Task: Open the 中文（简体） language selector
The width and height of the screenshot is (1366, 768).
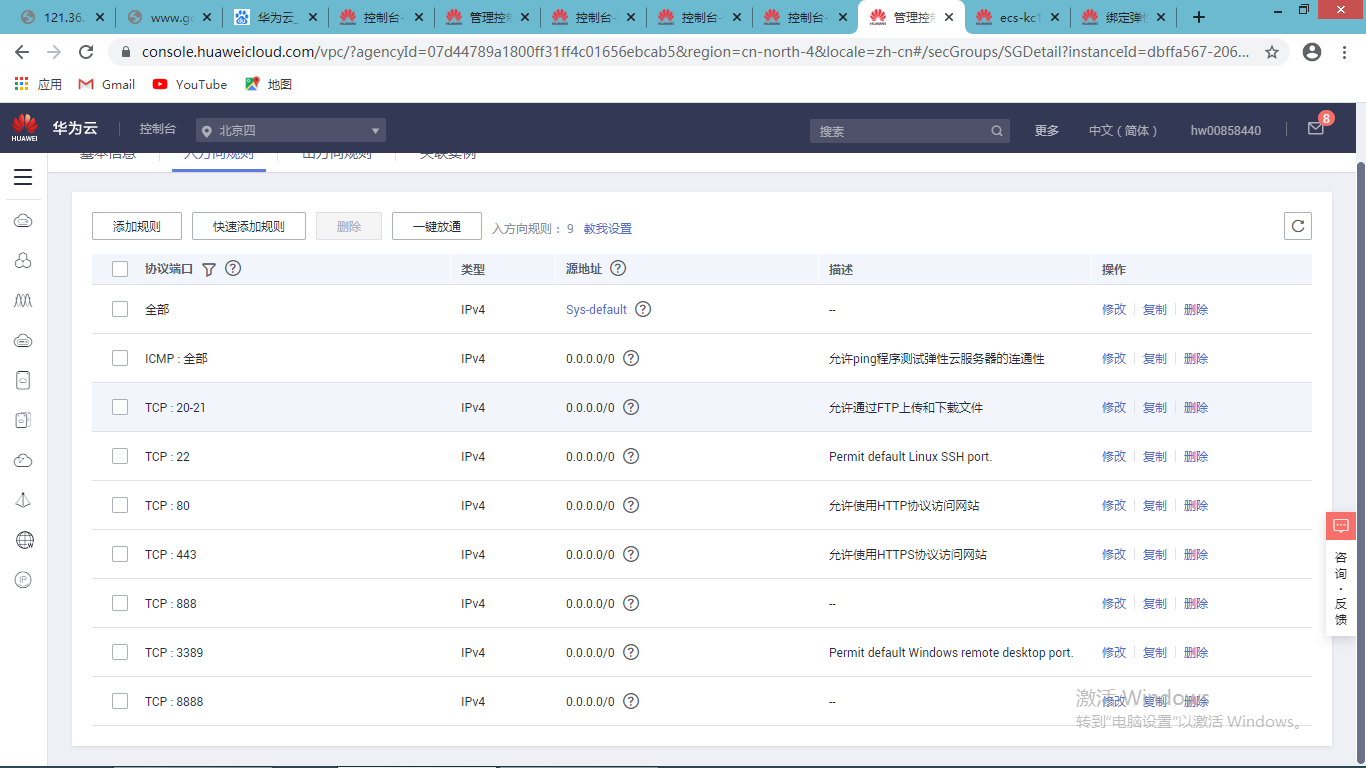Action: click(1123, 129)
